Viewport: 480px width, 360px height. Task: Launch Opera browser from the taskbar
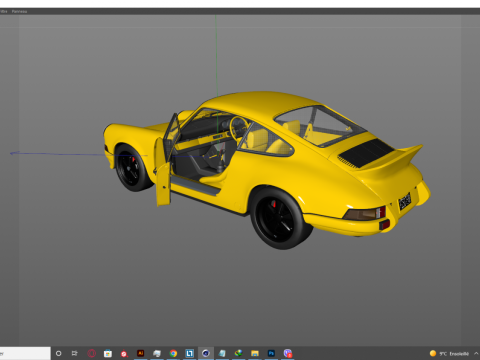pyautogui.click(x=91, y=353)
